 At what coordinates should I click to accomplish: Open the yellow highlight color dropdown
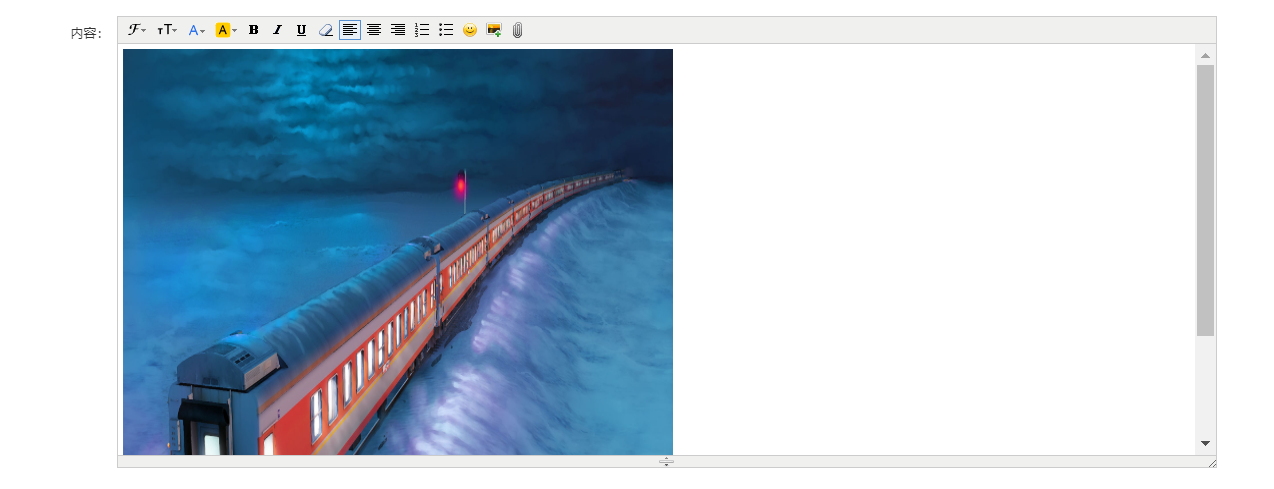(227, 30)
